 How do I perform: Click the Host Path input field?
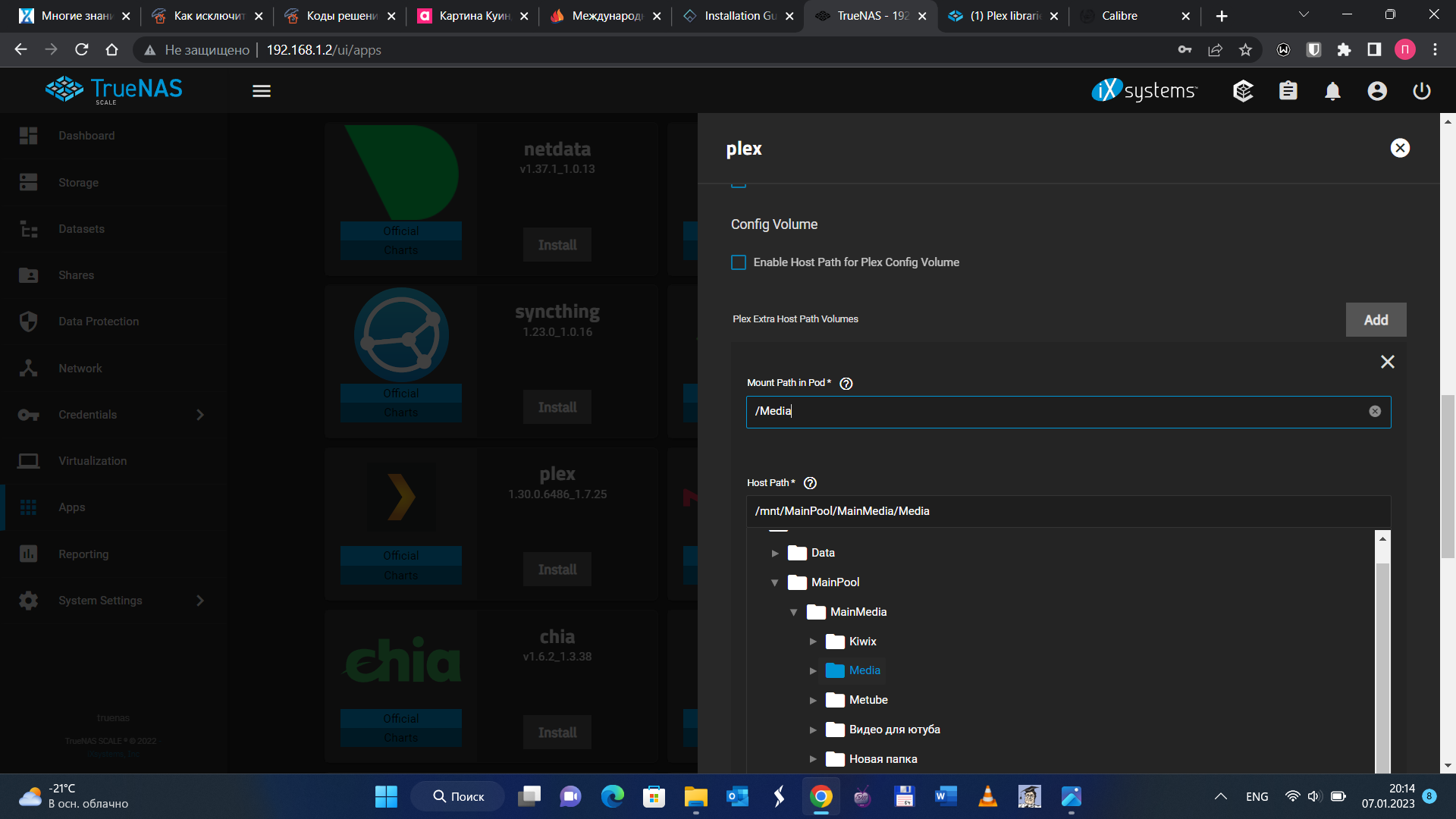coord(1068,512)
